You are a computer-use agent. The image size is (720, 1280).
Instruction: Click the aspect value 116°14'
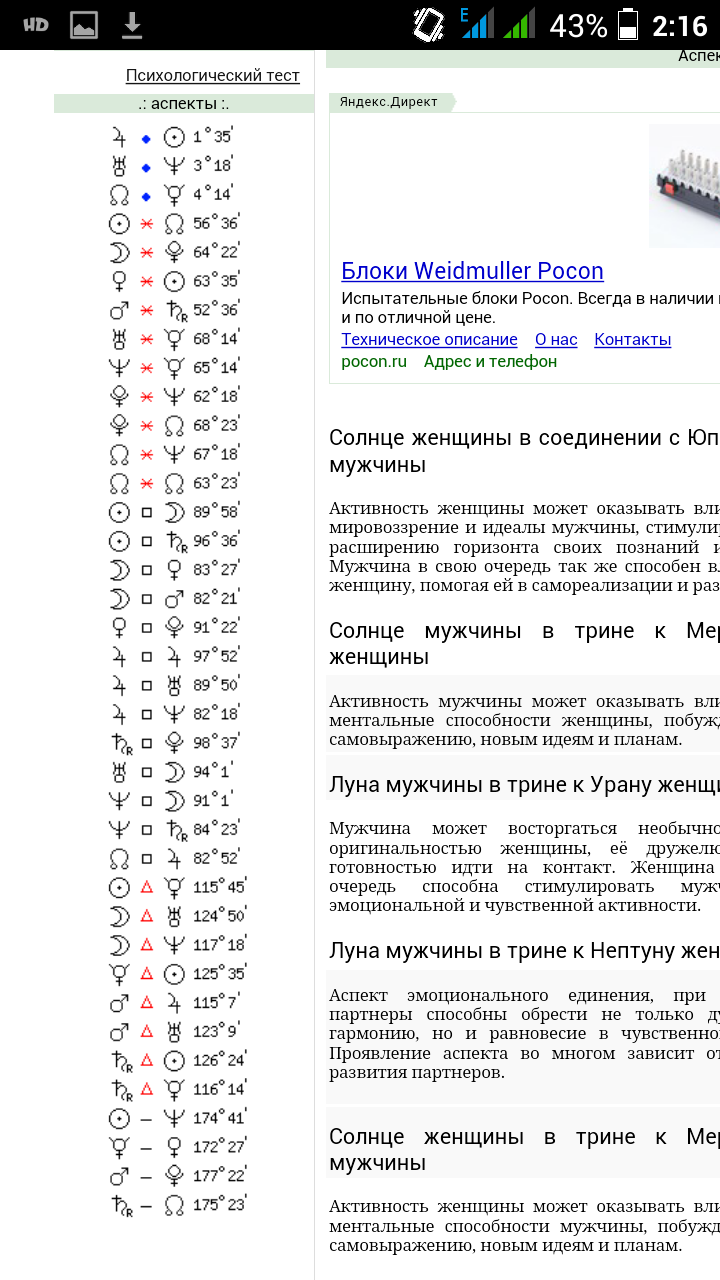coord(220,1089)
